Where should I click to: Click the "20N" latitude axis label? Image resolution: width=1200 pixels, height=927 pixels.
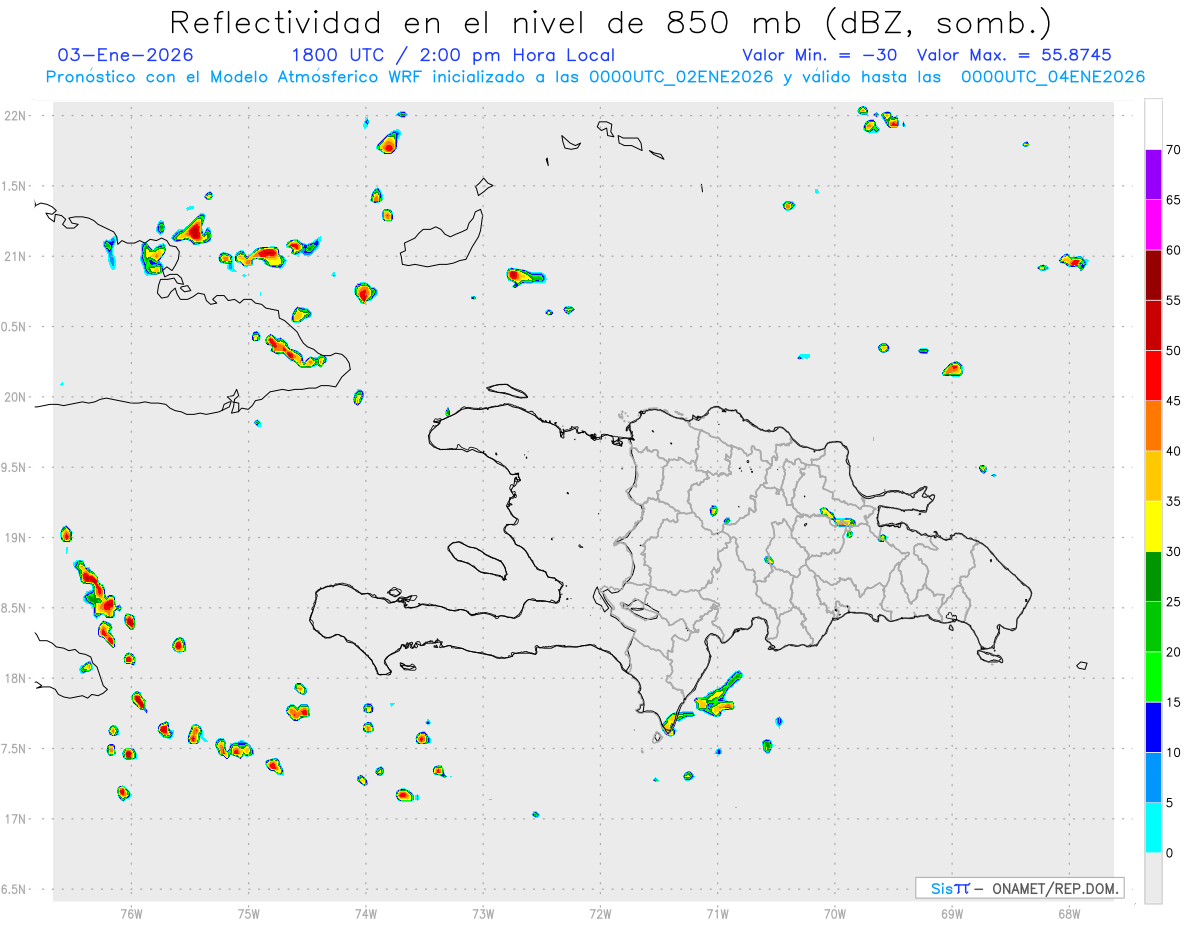pyautogui.click(x=15, y=397)
